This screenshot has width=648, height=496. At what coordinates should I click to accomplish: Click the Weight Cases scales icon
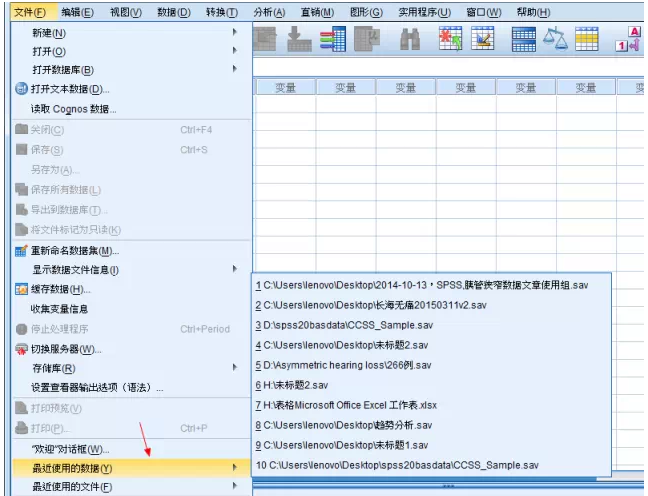coord(555,38)
